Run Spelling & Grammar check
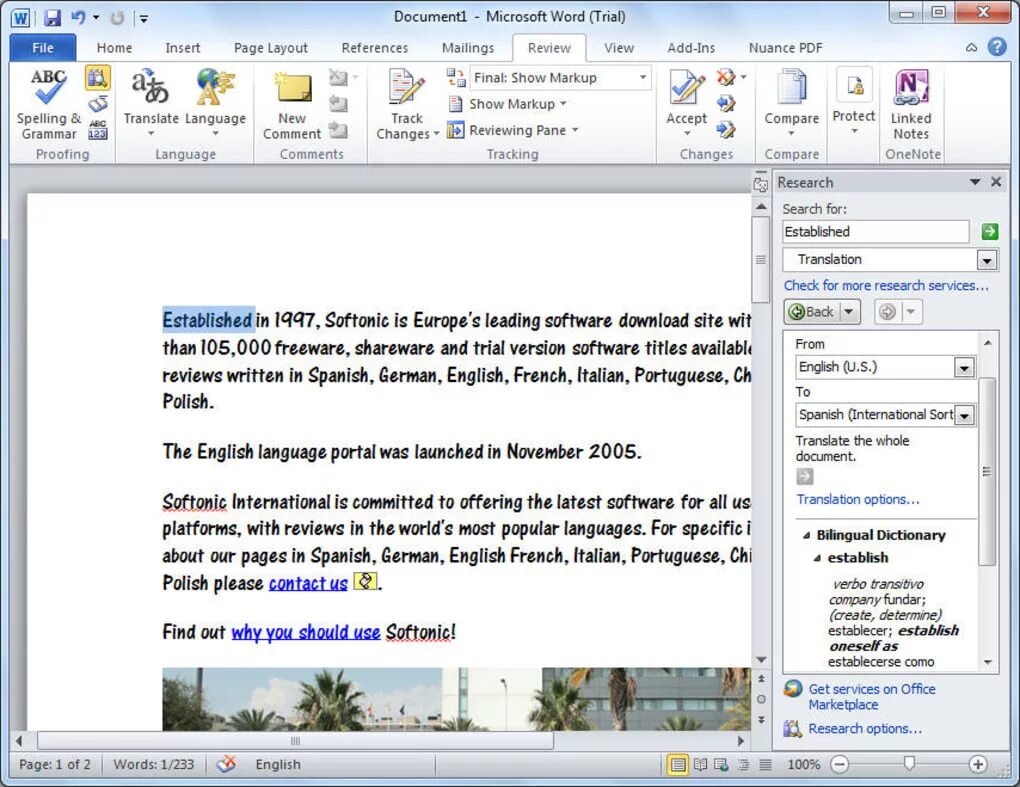 49,104
